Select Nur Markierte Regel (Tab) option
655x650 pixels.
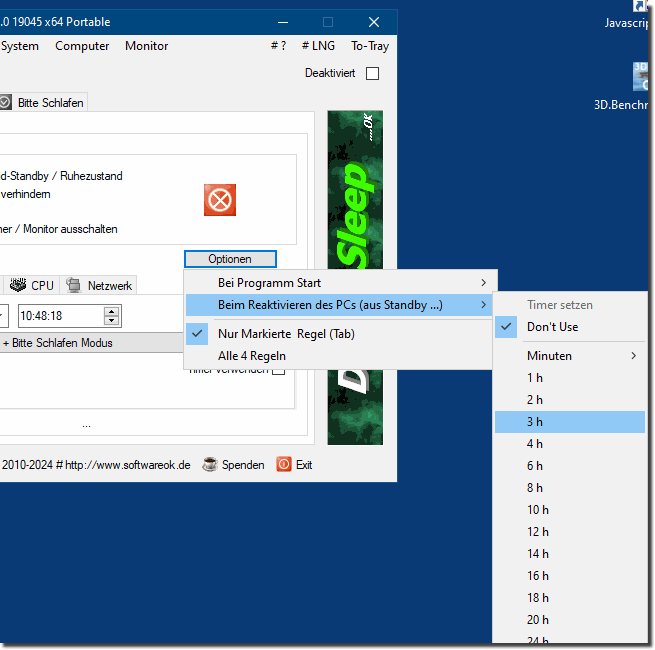338,334
